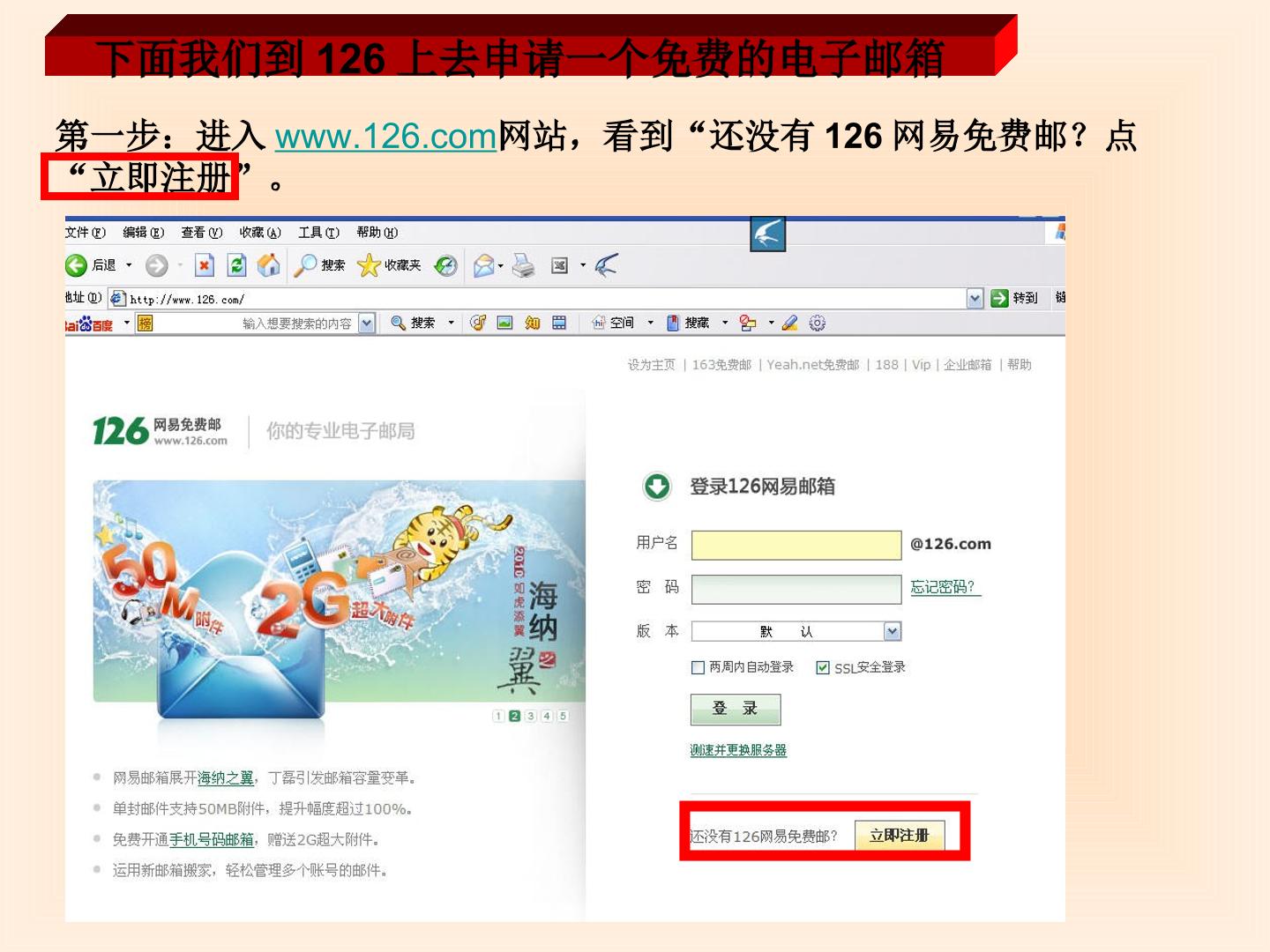Open the Baidu search box dropdown

point(367,324)
